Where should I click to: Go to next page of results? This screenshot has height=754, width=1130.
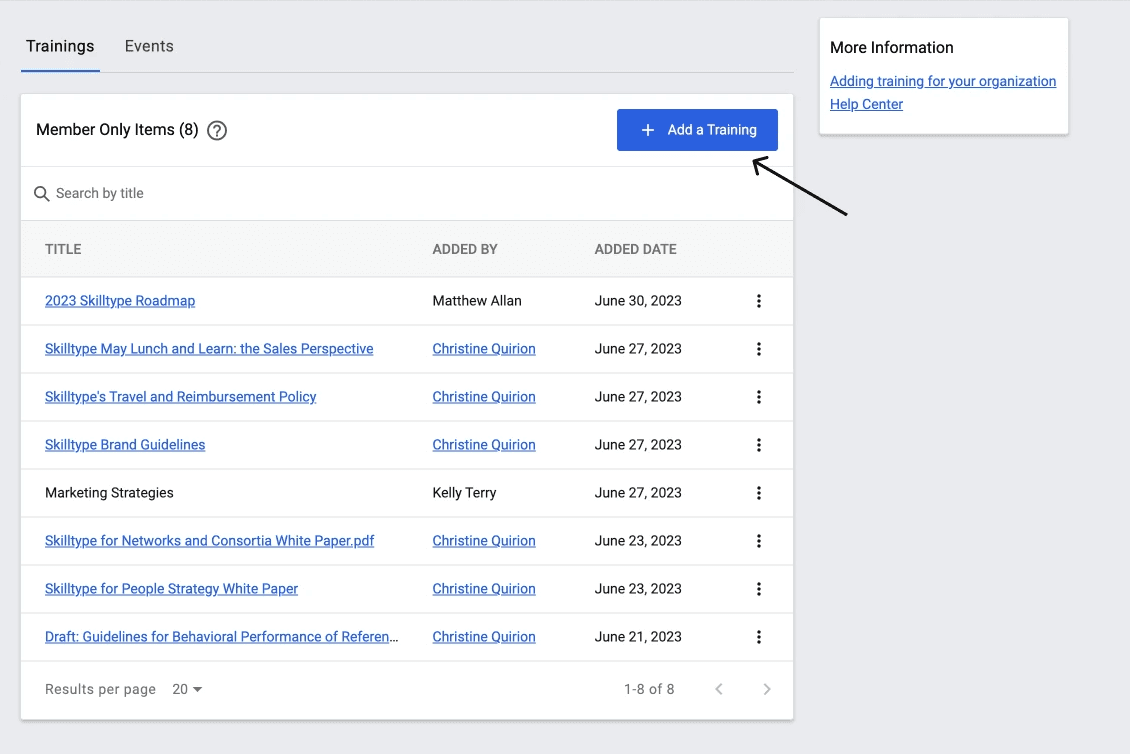[767, 689]
